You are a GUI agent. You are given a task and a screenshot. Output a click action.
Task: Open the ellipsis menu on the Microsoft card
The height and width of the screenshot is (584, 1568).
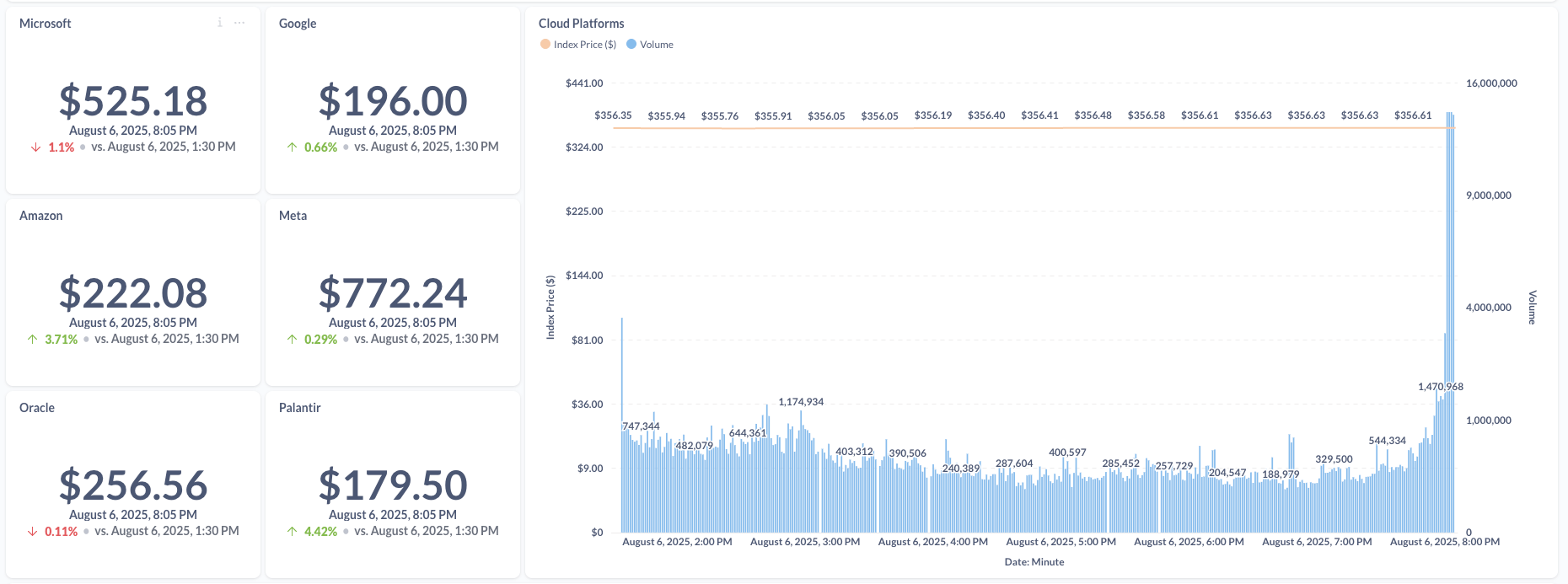click(x=239, y=23)
